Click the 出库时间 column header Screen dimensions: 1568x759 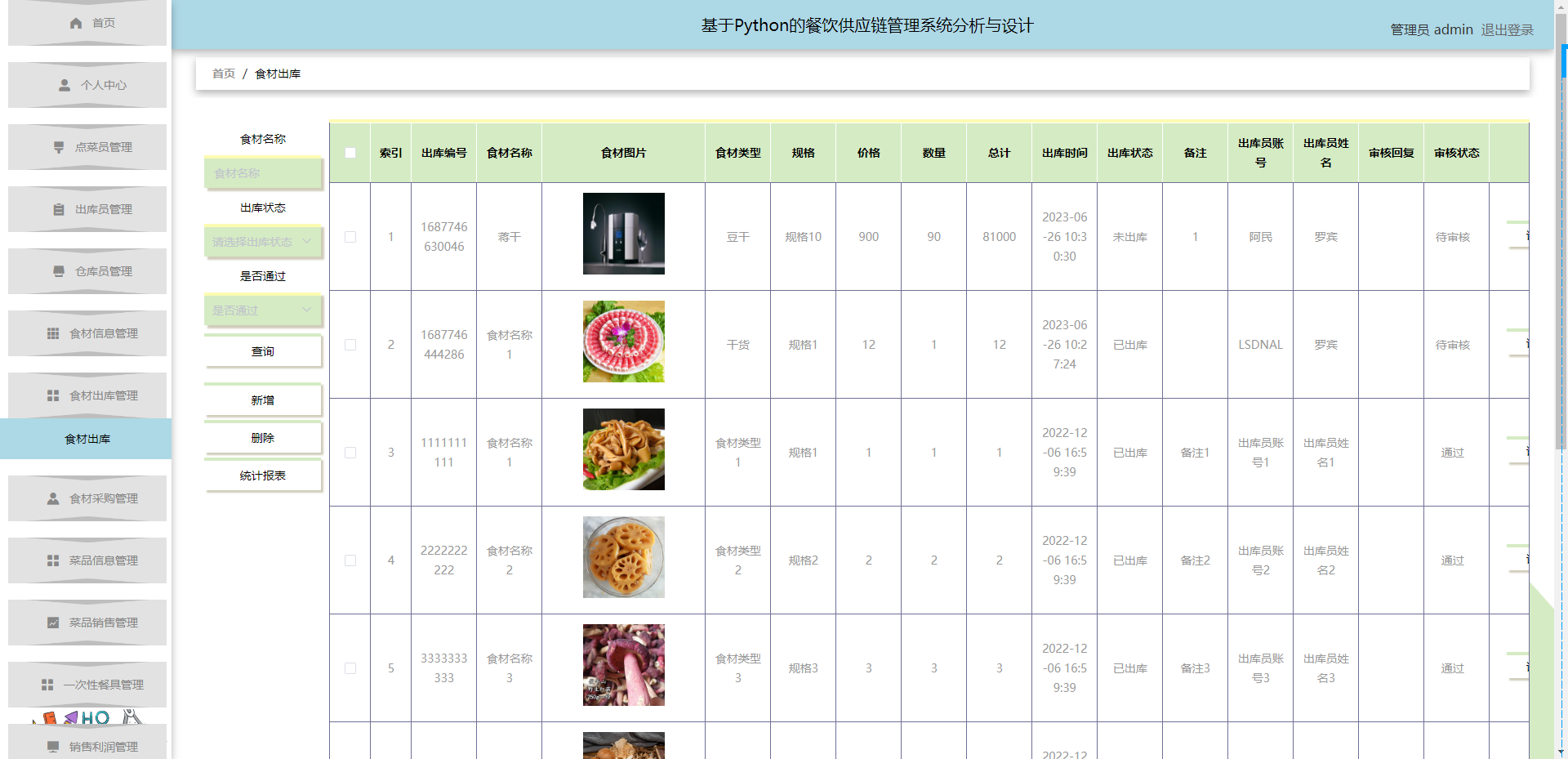(x=1065, y=153)
